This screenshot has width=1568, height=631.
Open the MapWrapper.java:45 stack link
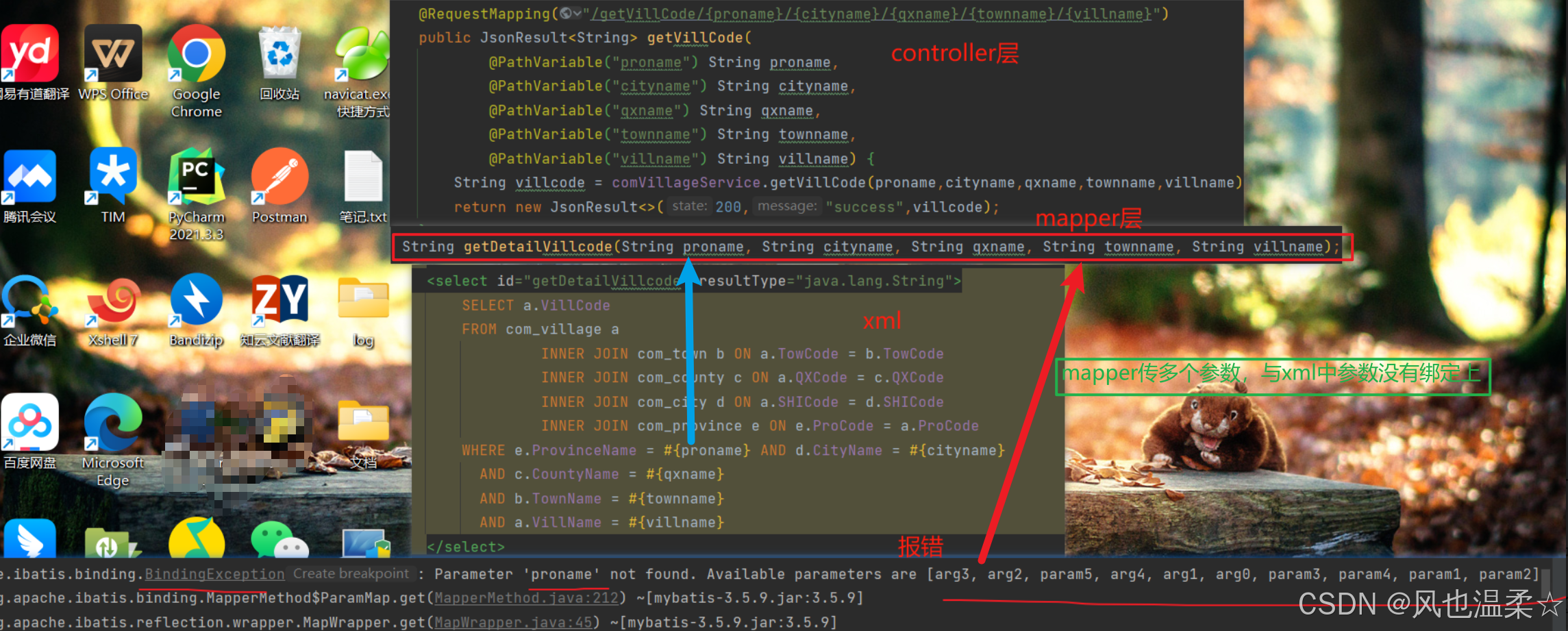(x=514, y=623)
